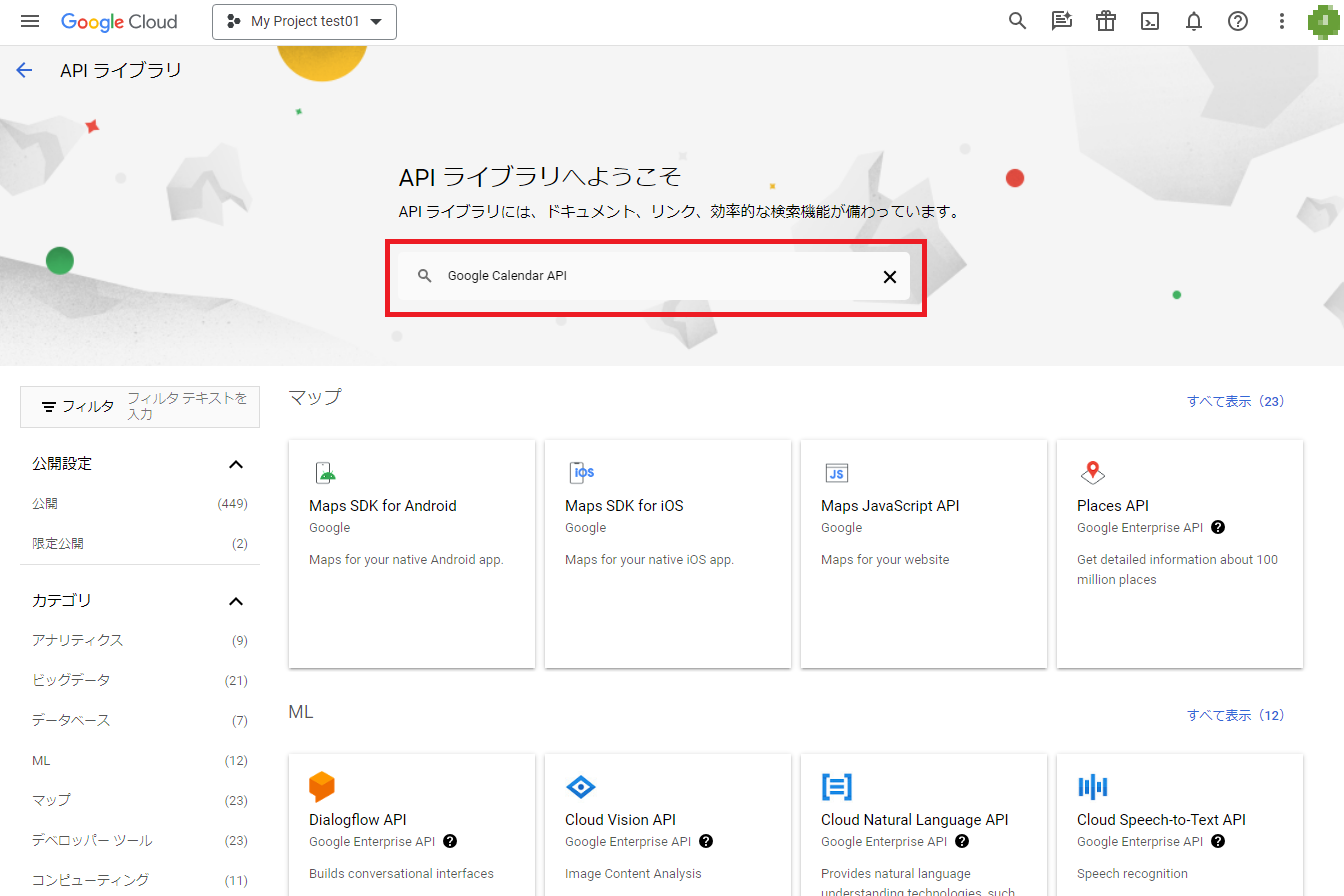Collapse the 公開設定 filter section
Screen dimensions: 1344x896
236,464
